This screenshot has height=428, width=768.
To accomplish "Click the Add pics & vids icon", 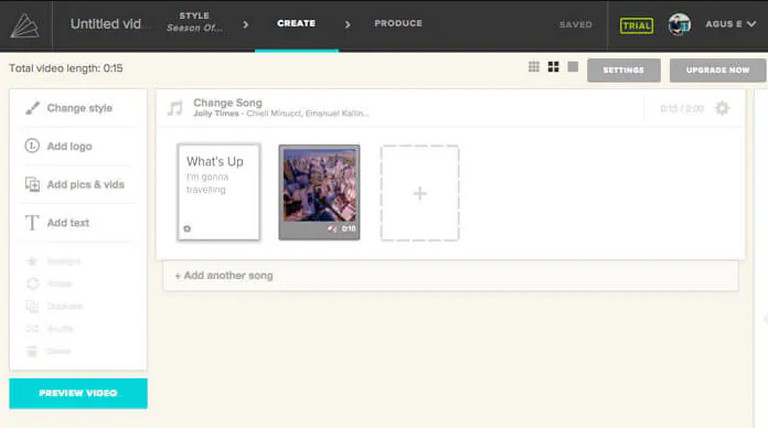I will (32, 184).
